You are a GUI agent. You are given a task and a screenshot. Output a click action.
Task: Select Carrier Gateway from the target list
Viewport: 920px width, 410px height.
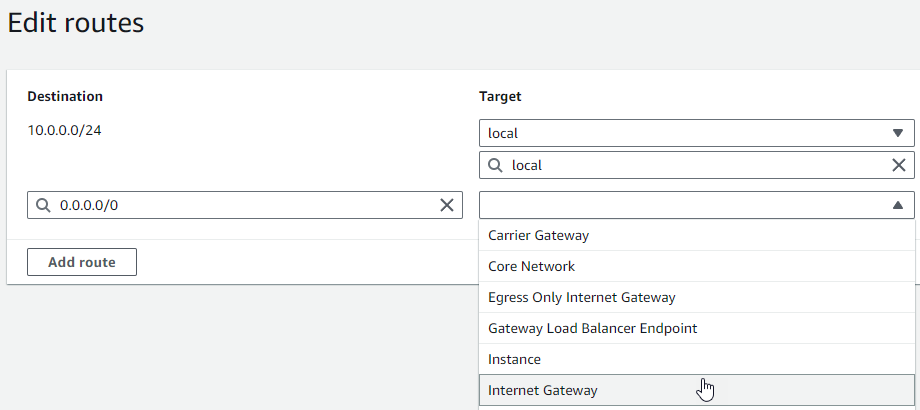pyautogui.click(x=538, y=236)
